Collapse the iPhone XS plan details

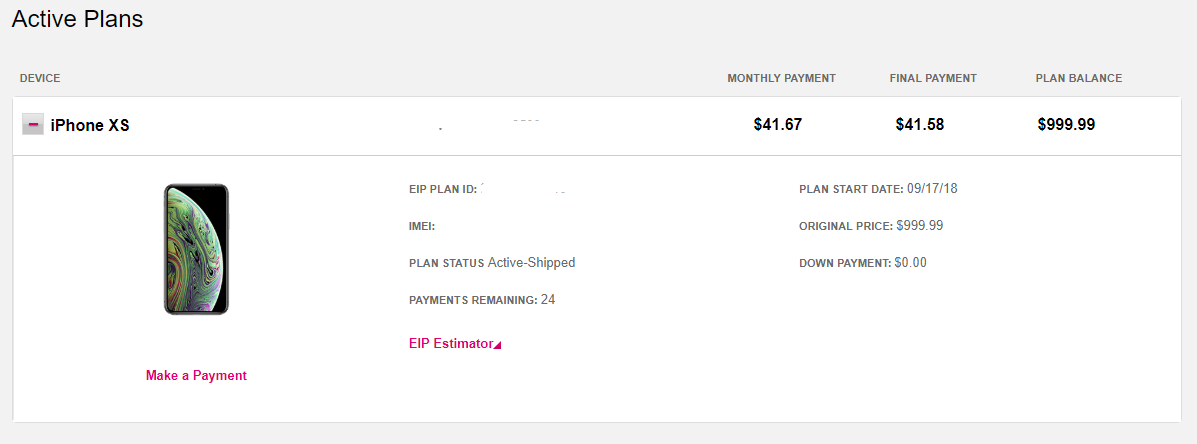33,125
